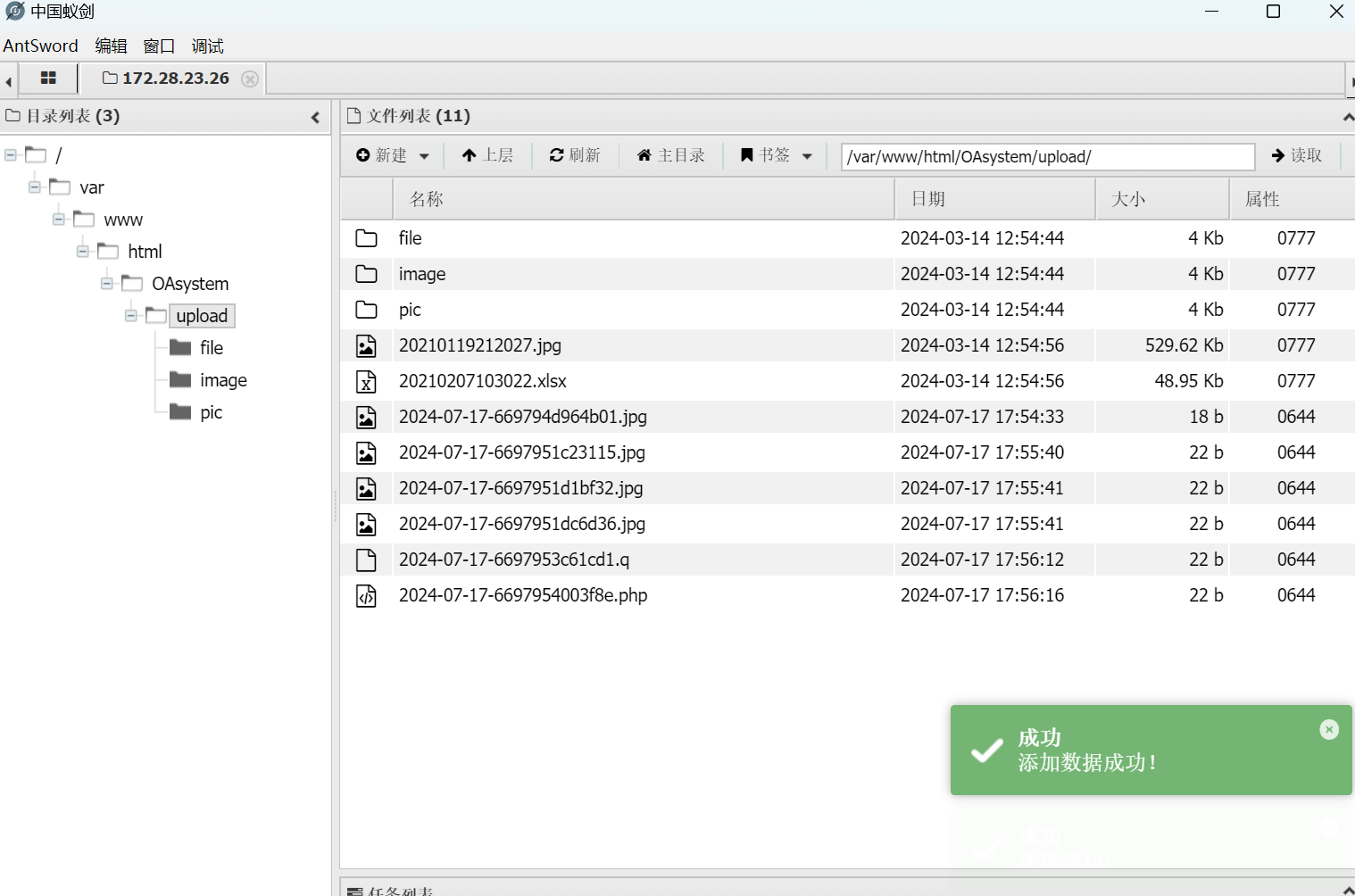The height and width of the screenshot is (896, 1355).
Task: Click image icon of 2024-07-17-6697951c23115.jpg
Action: pyautogui.click(x=366, y=452)
